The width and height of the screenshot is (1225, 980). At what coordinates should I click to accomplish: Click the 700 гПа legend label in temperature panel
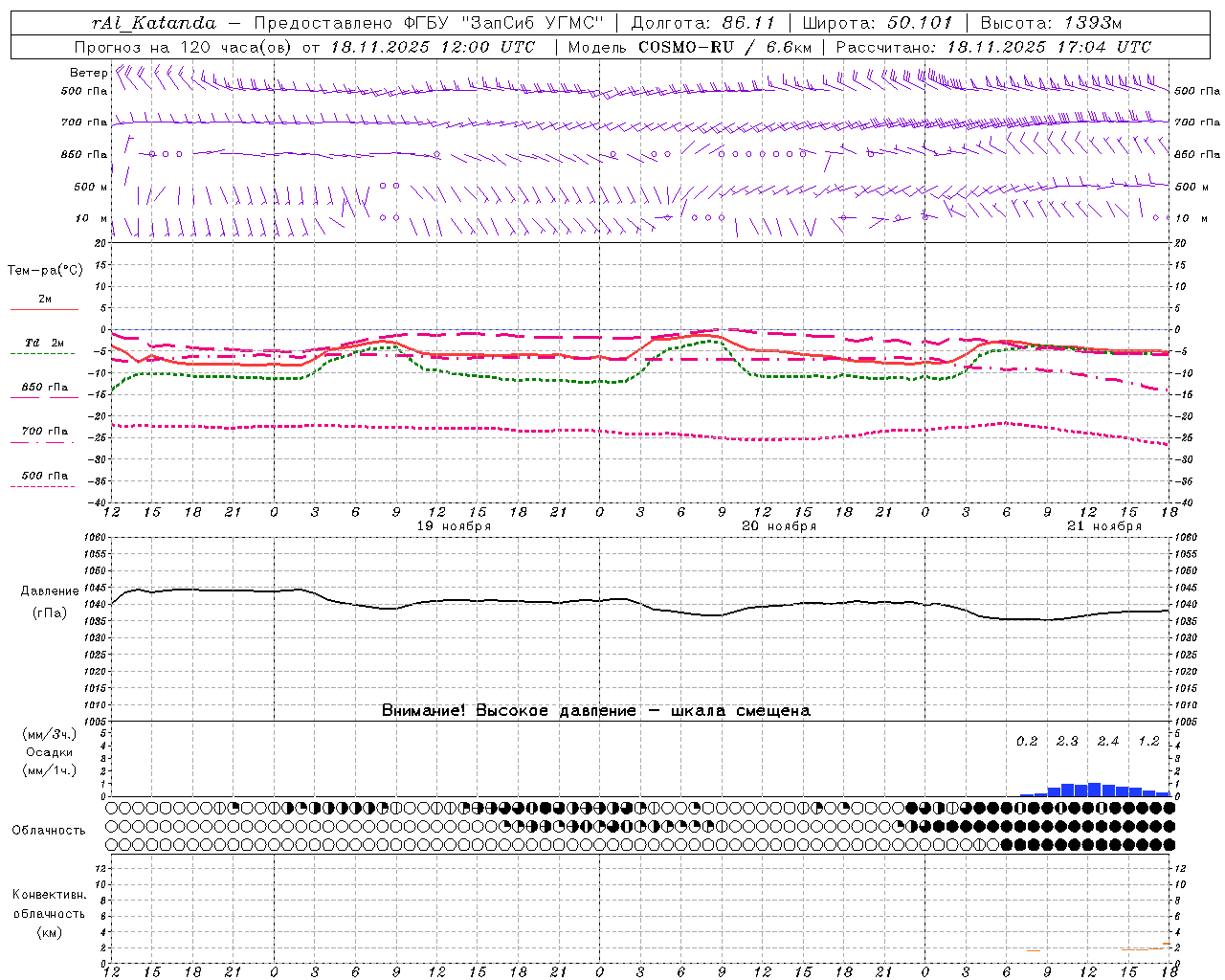tap(45, 431)
